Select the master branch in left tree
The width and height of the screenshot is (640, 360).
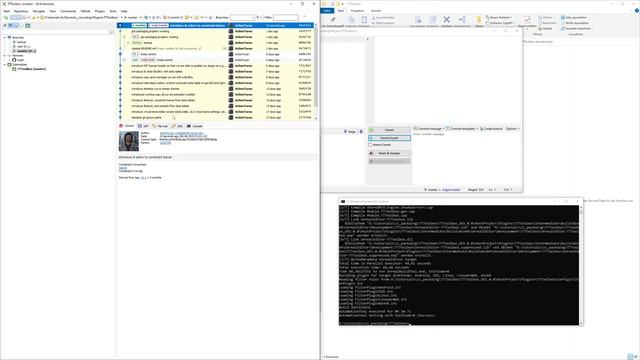click(26, 51)
